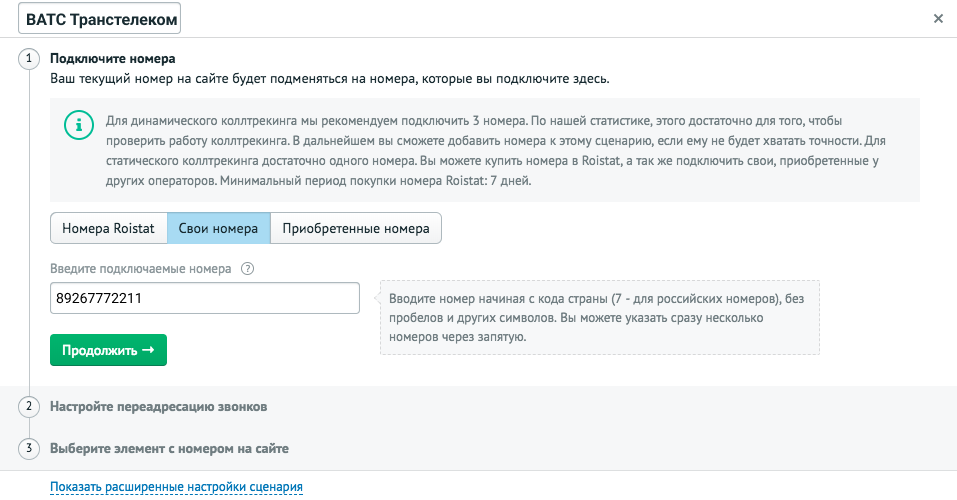
Task: Switch to the Номера Roistat tab
Action: (108, 228)
